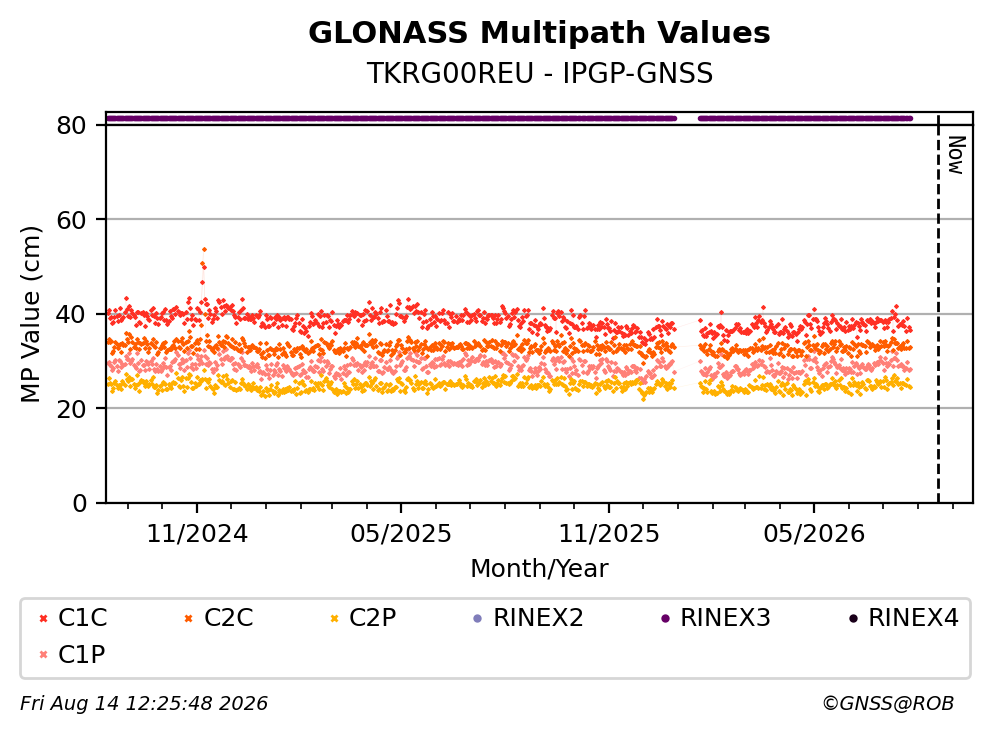Click the C1P pink legend marker
The width and height of the screenshot is (993, 734).
point(43,655)
